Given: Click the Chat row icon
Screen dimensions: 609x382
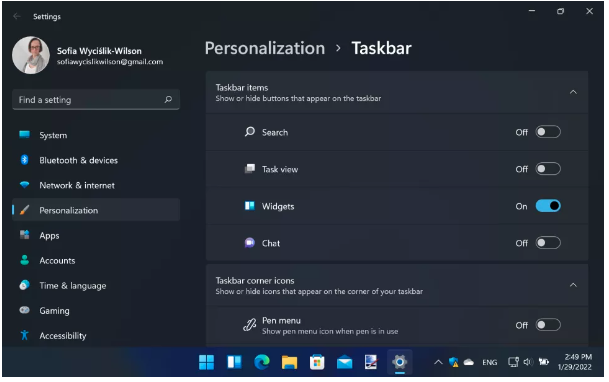Looking at the screenshot, I should 250,243.
